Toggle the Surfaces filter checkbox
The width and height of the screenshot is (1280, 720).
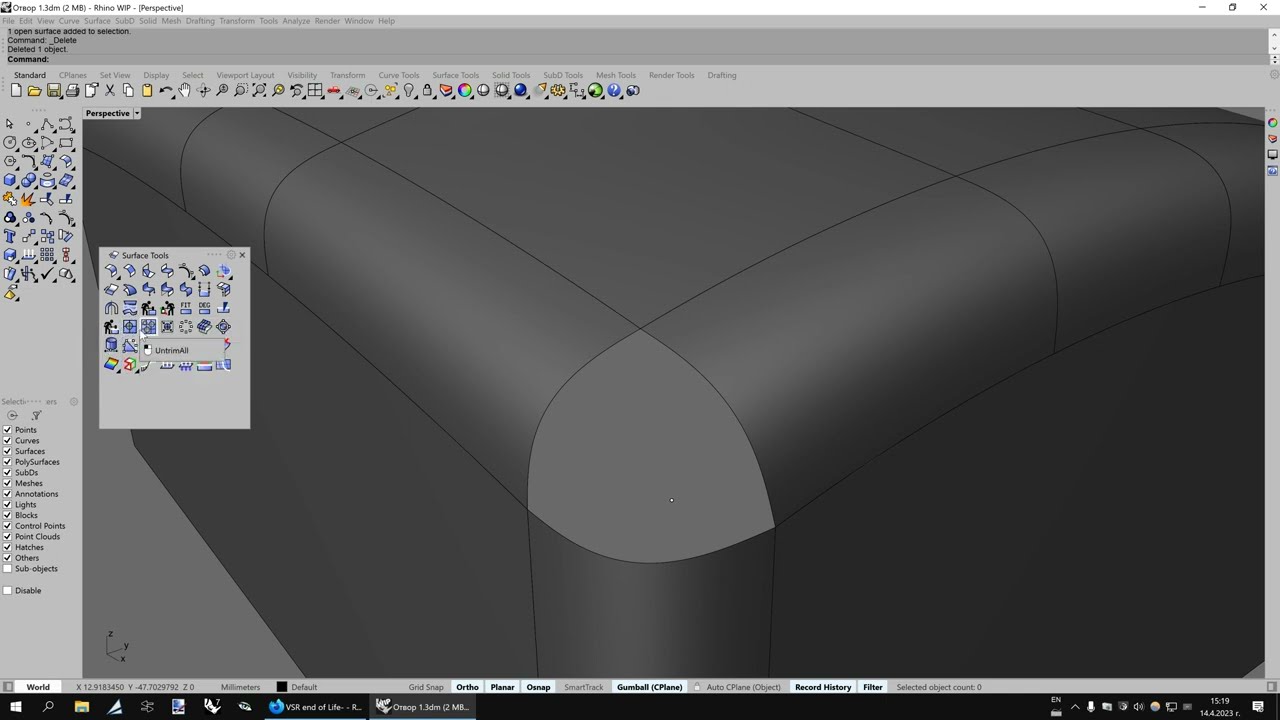8,451
